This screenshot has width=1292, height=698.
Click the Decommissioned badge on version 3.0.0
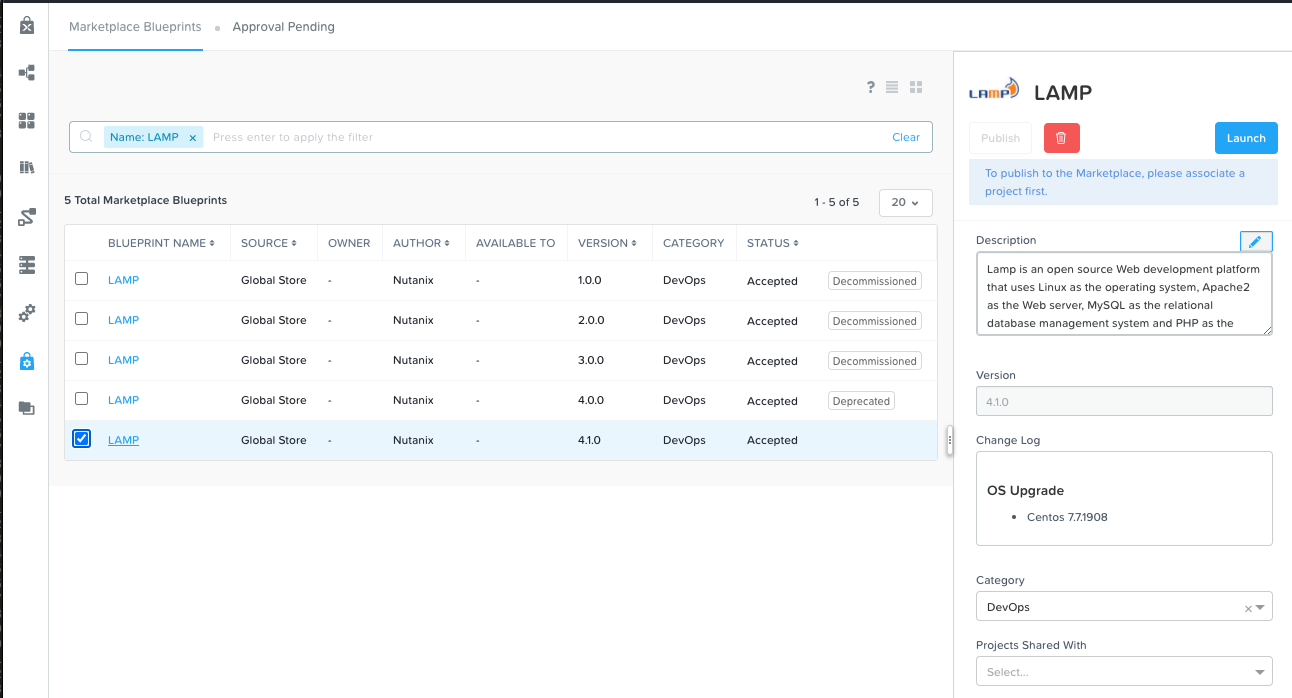pyautogui.click(x=875, y=361)
